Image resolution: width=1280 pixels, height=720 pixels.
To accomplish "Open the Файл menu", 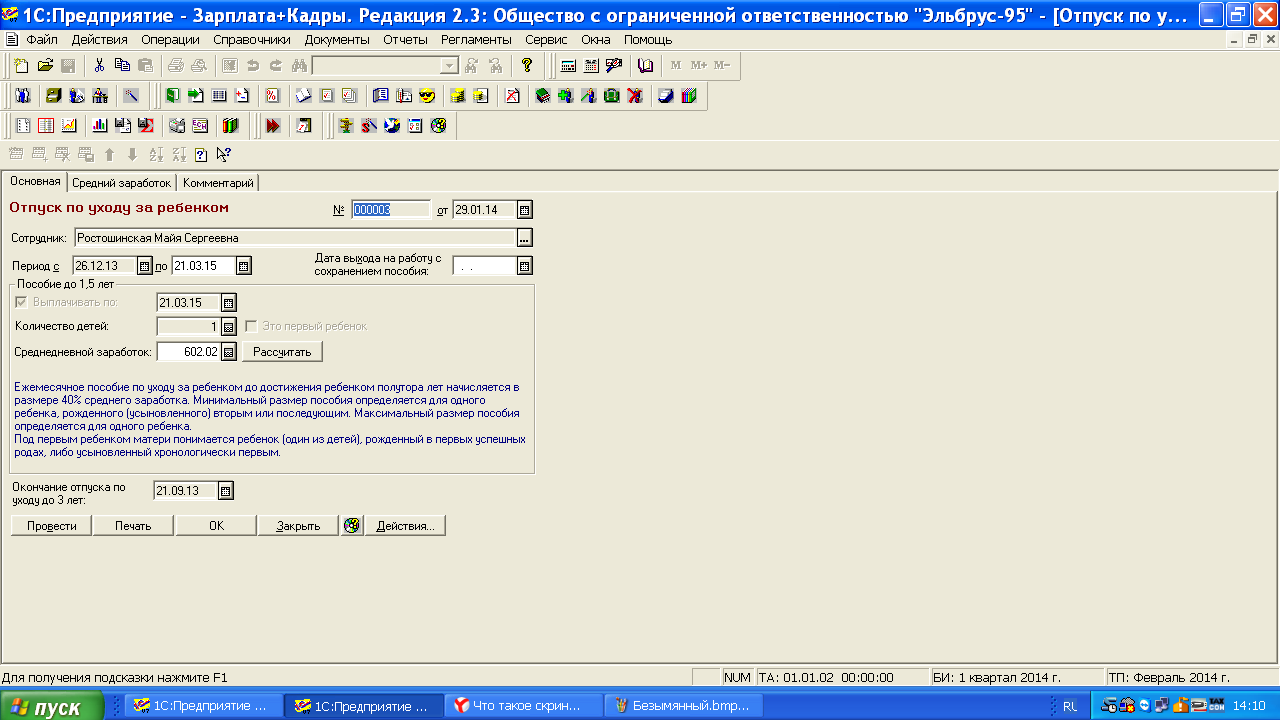I will pyautogui.click(x=42, y=40).
